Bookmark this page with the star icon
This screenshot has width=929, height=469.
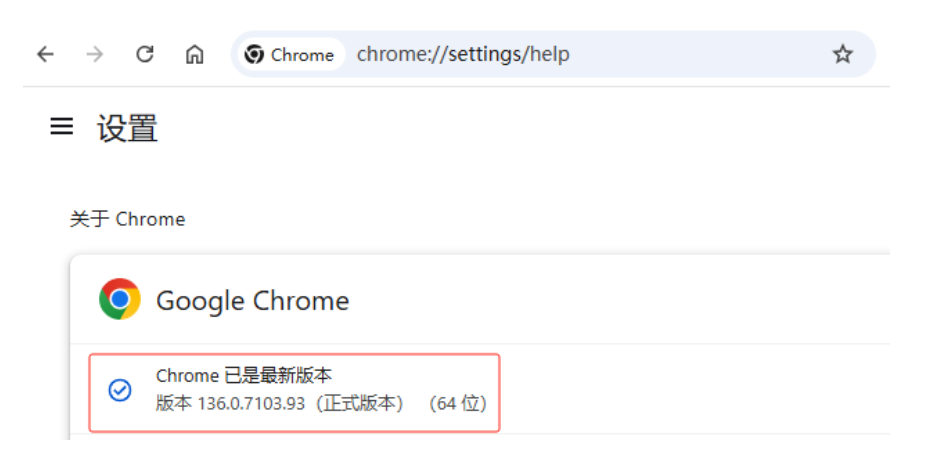pos(842,54)
